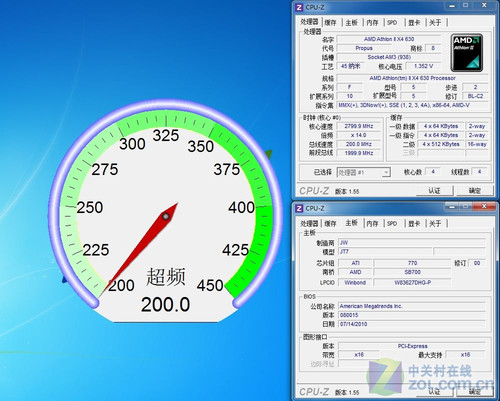This screenshot has width=500, height=401.
Task: Click the chipset model value 770
Action: [x=412, y=263]
